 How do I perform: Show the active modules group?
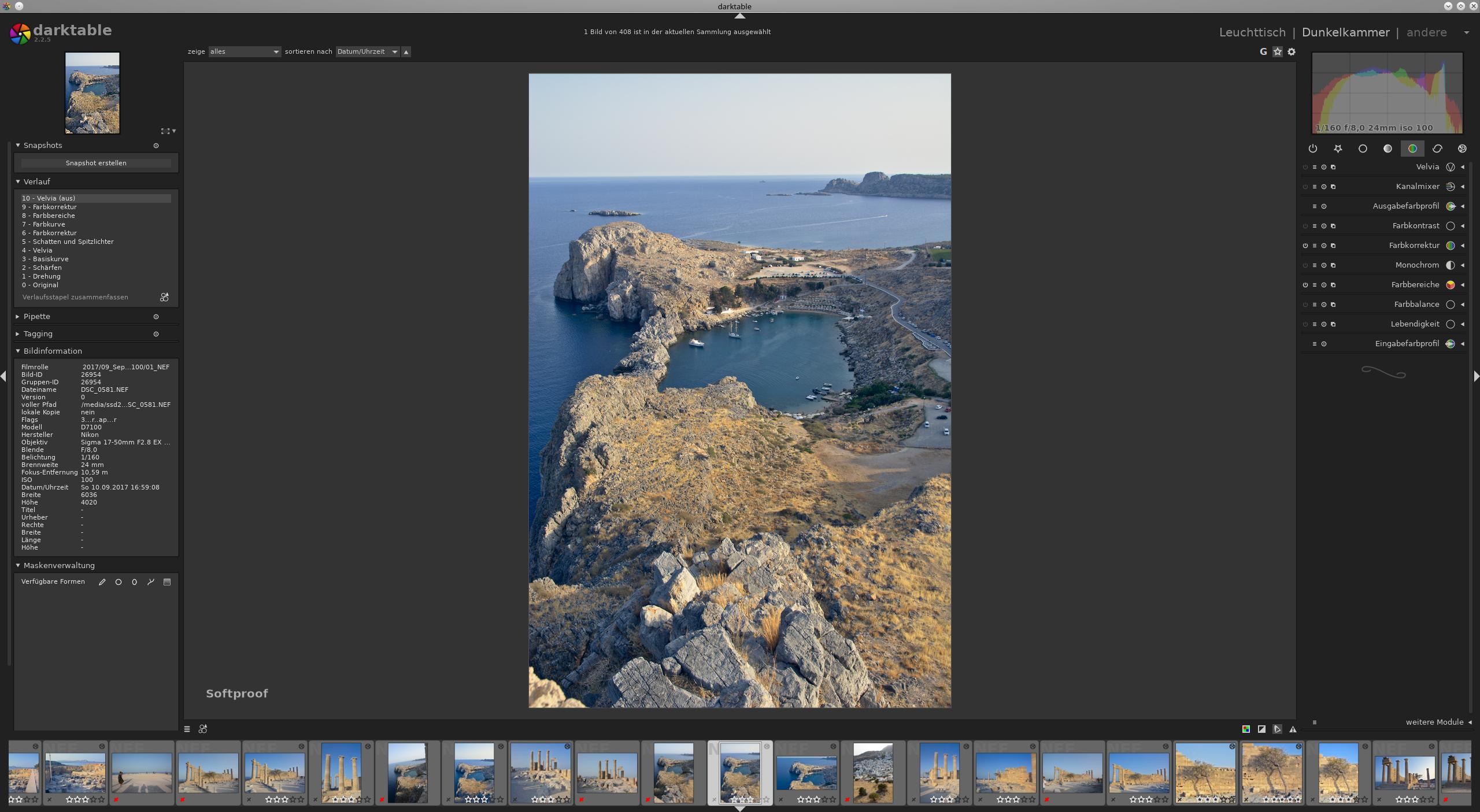[x=1313, y=149]
